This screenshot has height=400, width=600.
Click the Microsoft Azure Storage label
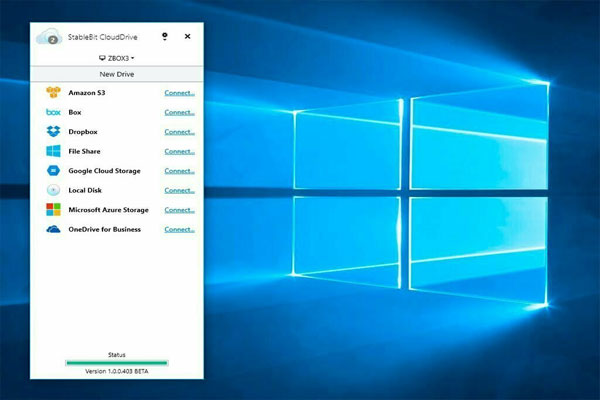108,210
